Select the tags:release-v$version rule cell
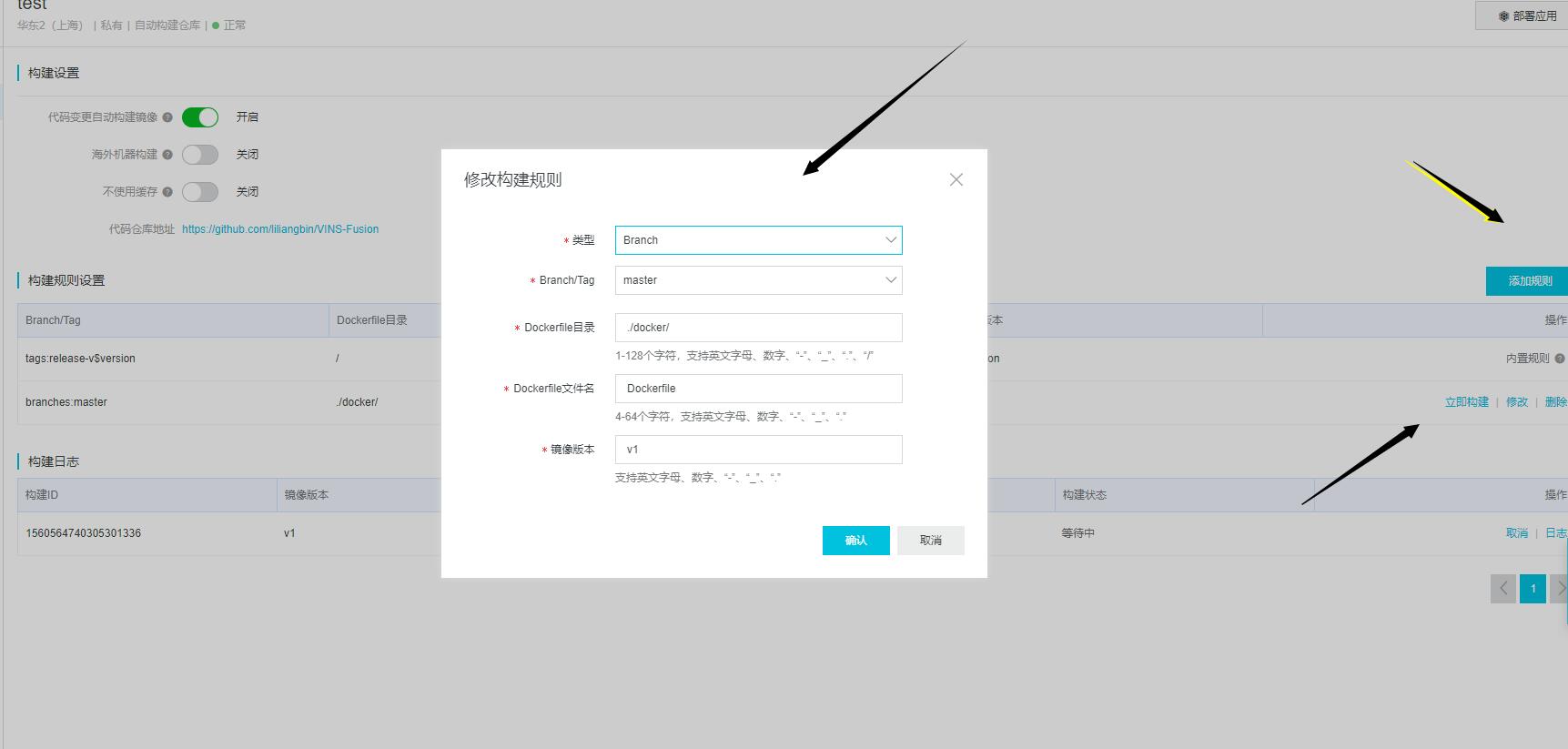1568x749 pixels. [80, 359]
